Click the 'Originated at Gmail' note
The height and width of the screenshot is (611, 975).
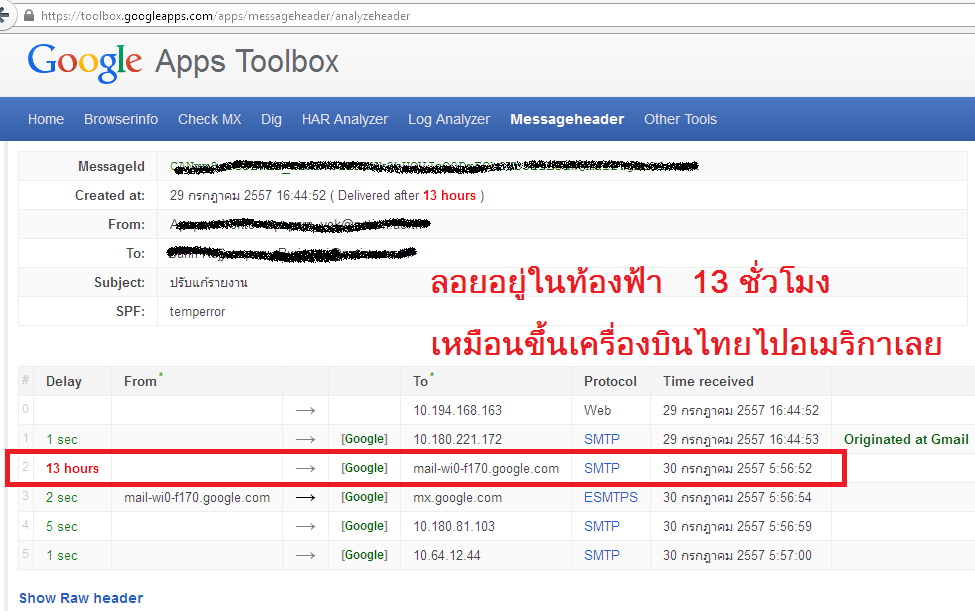(x=906, y=439)
